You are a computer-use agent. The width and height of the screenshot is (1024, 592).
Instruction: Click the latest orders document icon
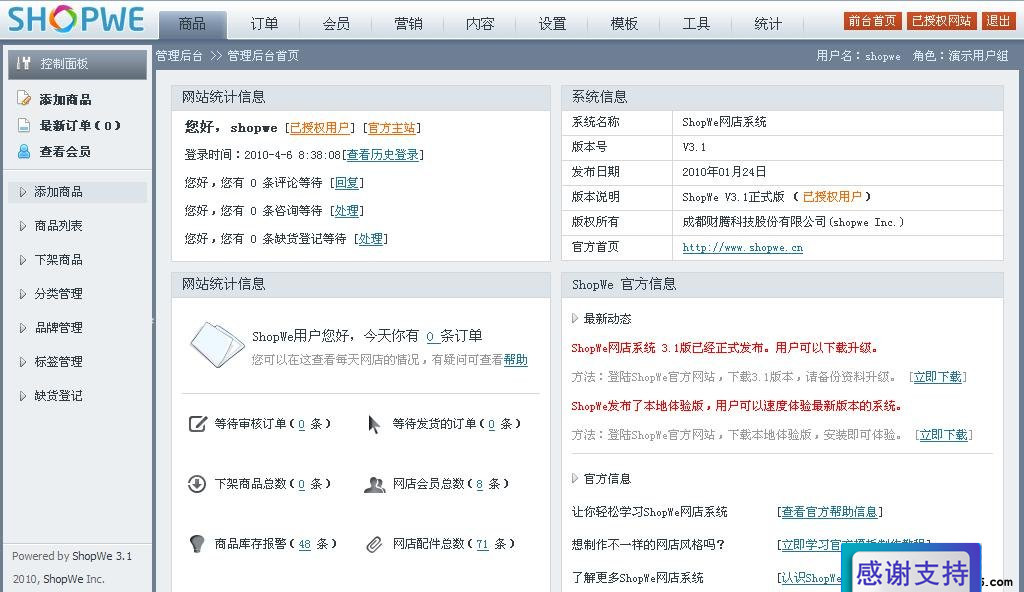pyautogui.click(x=24, y=125)
